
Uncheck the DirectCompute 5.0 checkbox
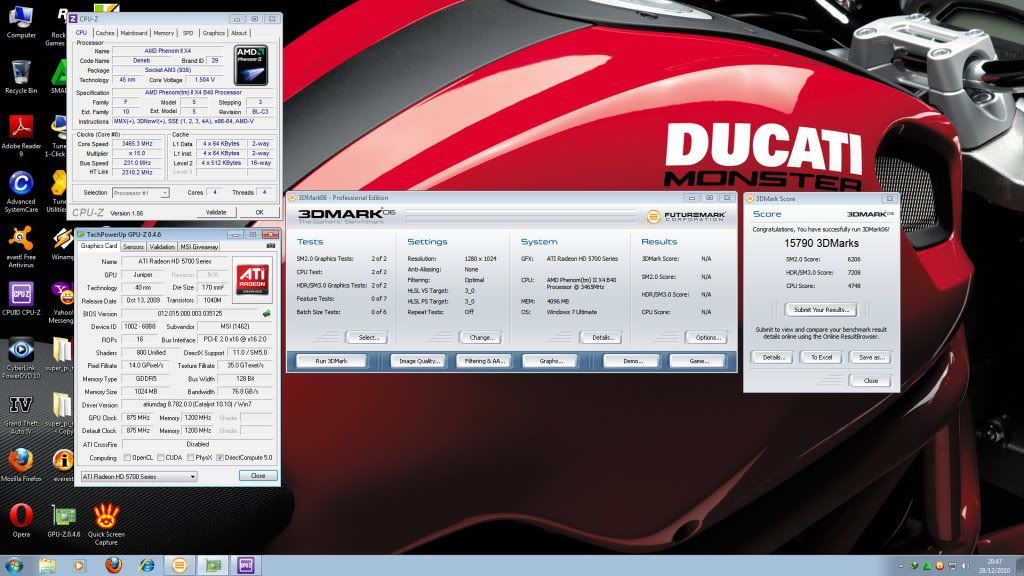tap(220, 458)
